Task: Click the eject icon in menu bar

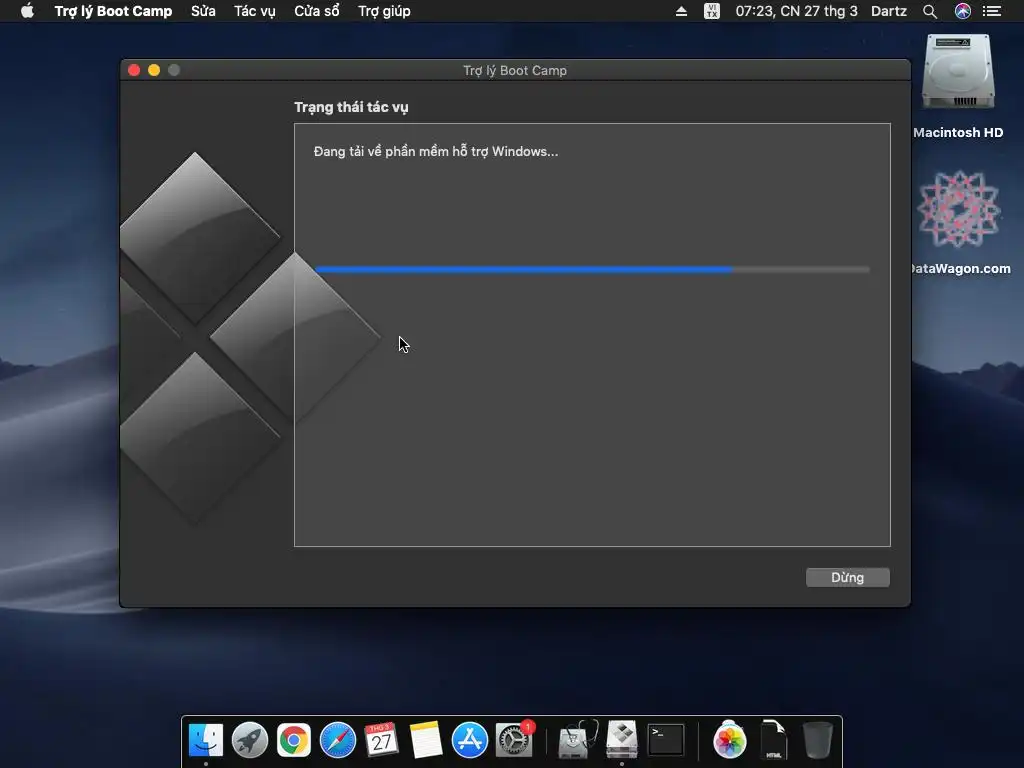Action: click(x=681, y=11)
